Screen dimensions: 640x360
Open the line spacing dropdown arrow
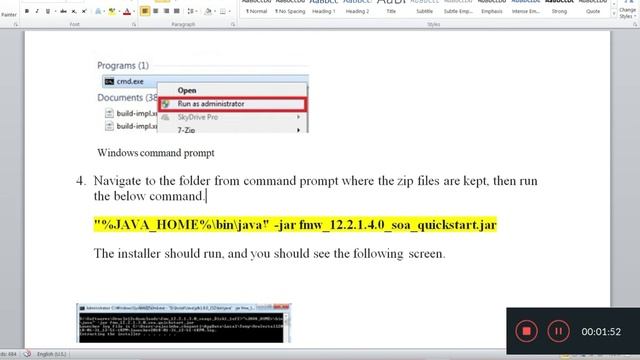[x=196, y=11]
